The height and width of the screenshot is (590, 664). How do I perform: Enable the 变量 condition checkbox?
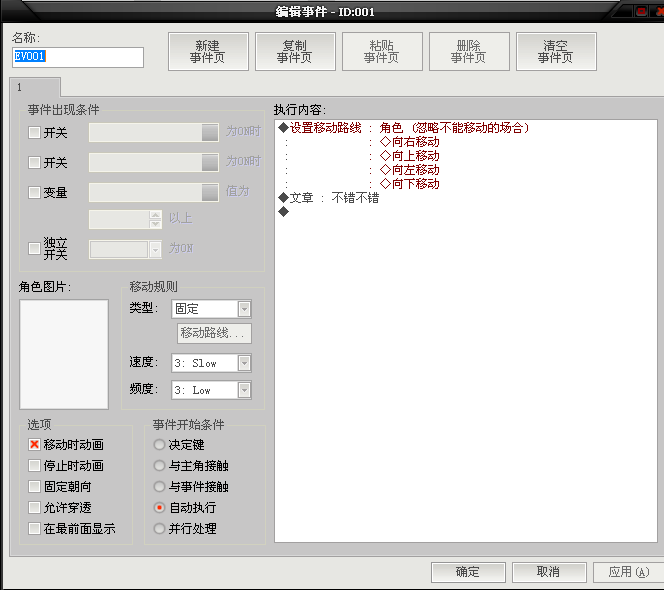(x=34, y=192)
